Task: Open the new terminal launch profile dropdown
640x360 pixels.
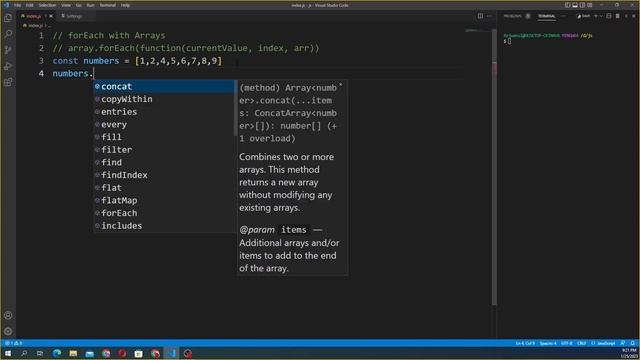Action: pos(601,16)
